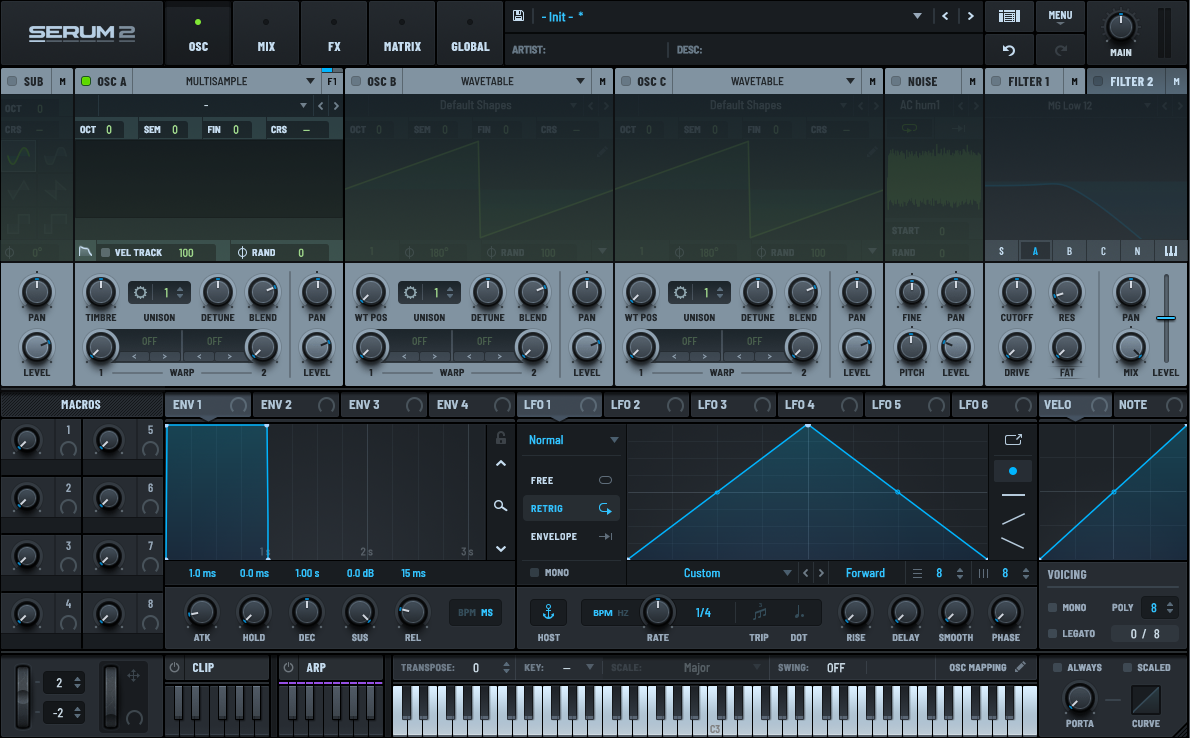
Task: Click the anchor HOST sync icon under LFO 1
Action: click(x=548, y=611)
